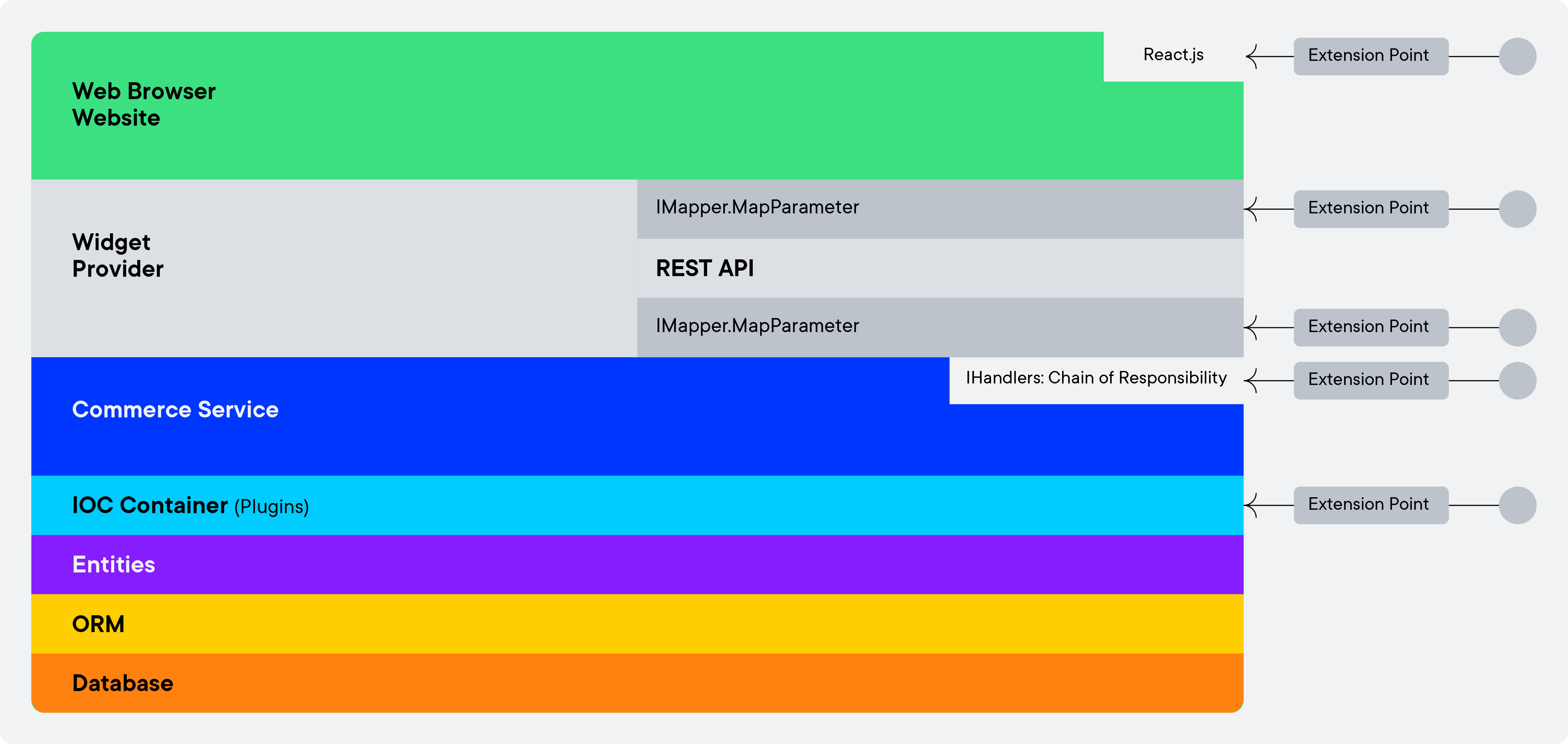Viewport: 1568px width, 744px height.
Task: Select the React.js box
Action: click(1173, 55)
